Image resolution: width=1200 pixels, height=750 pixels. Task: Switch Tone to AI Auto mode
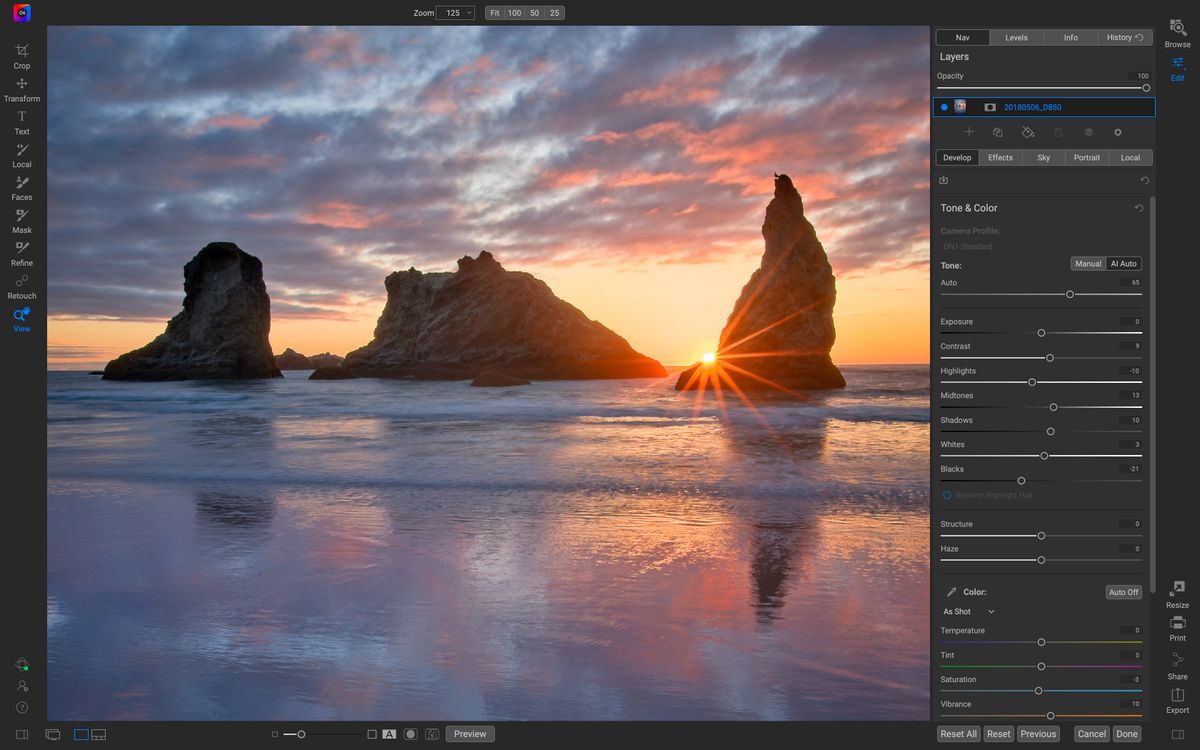pyautogui.click(x=1123, y=263)
